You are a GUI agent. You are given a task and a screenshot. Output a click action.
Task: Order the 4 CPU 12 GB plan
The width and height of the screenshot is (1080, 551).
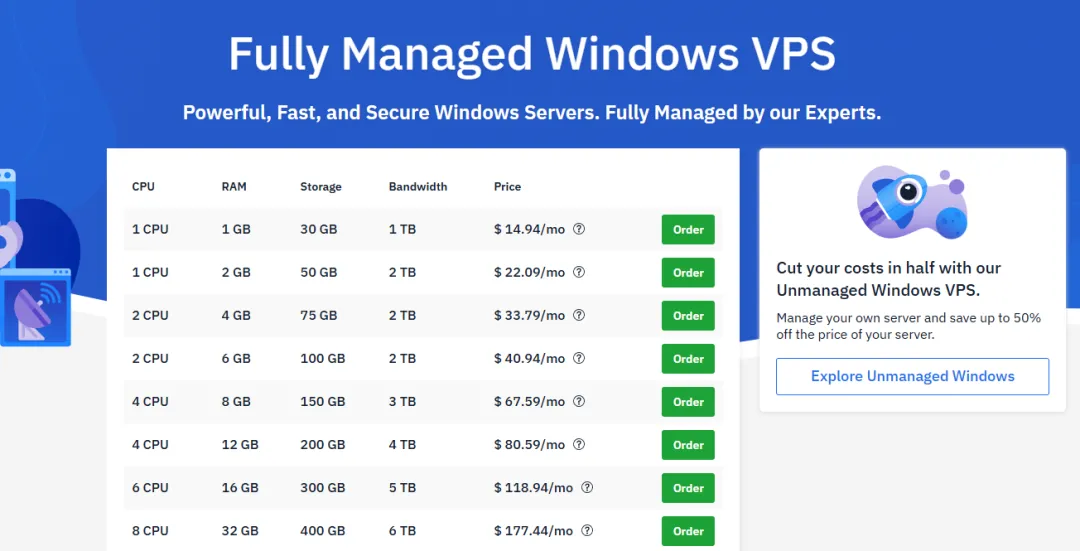click(688, 445)
